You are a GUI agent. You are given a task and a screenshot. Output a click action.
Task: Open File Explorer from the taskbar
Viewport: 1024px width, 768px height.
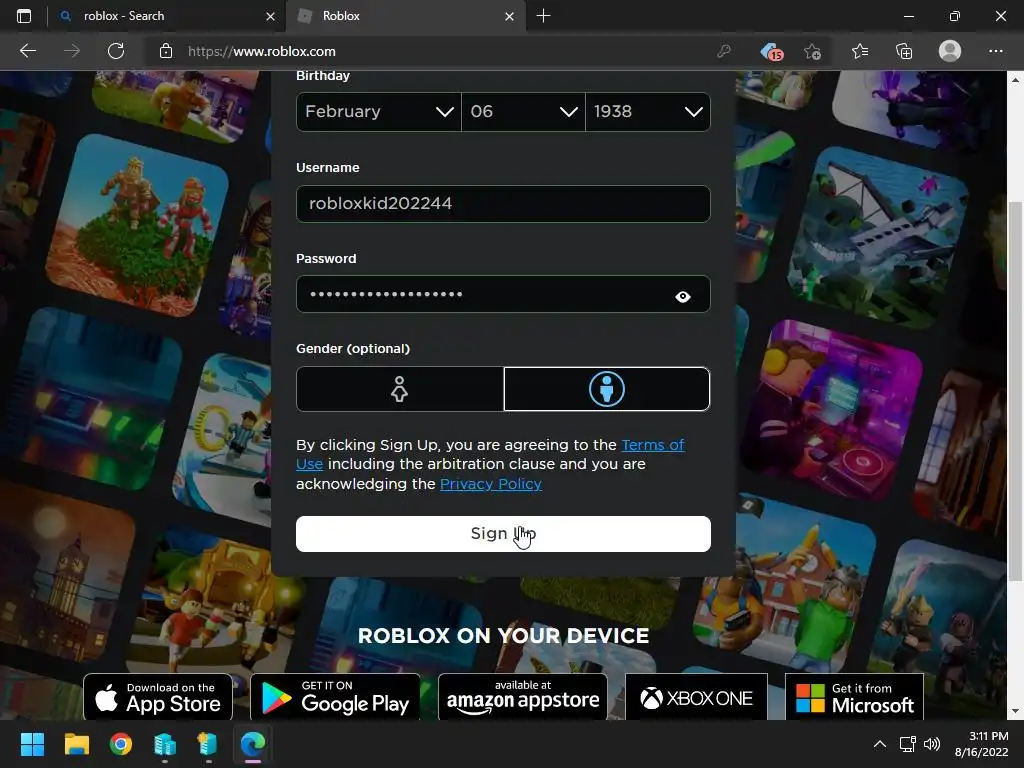(x=76, y=744)
